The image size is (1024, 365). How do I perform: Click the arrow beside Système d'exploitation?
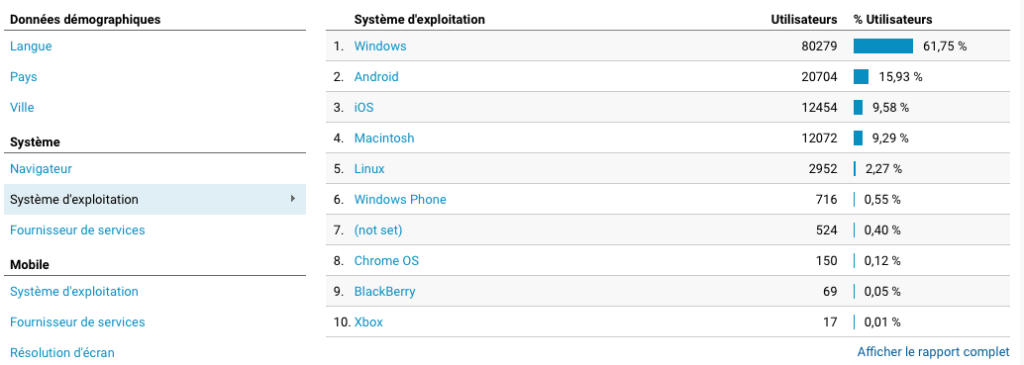tap(293, 198)
